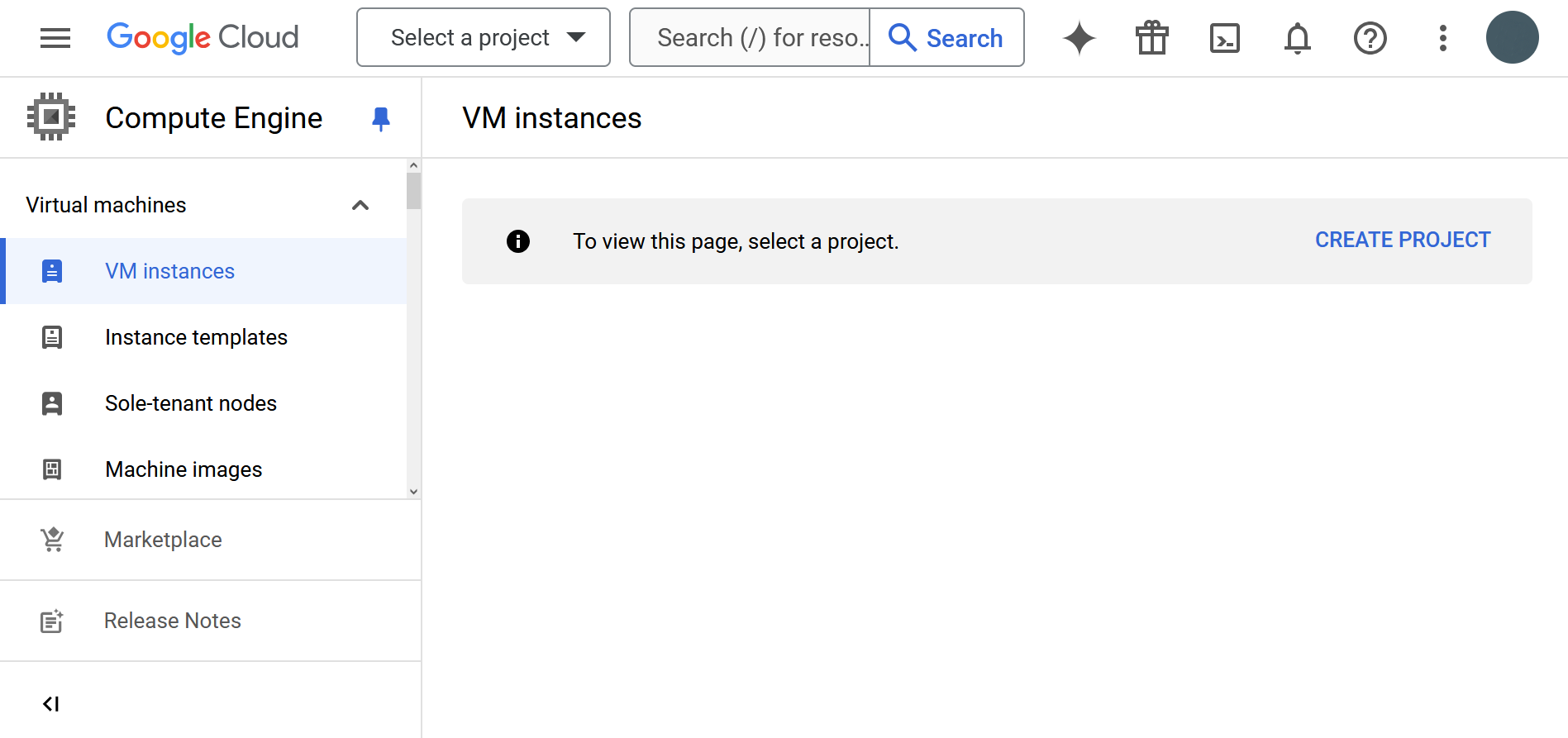This screenshot has height=738, width=1568.
Task: Click the VM instances page heading
Action: tap(552, 118)
